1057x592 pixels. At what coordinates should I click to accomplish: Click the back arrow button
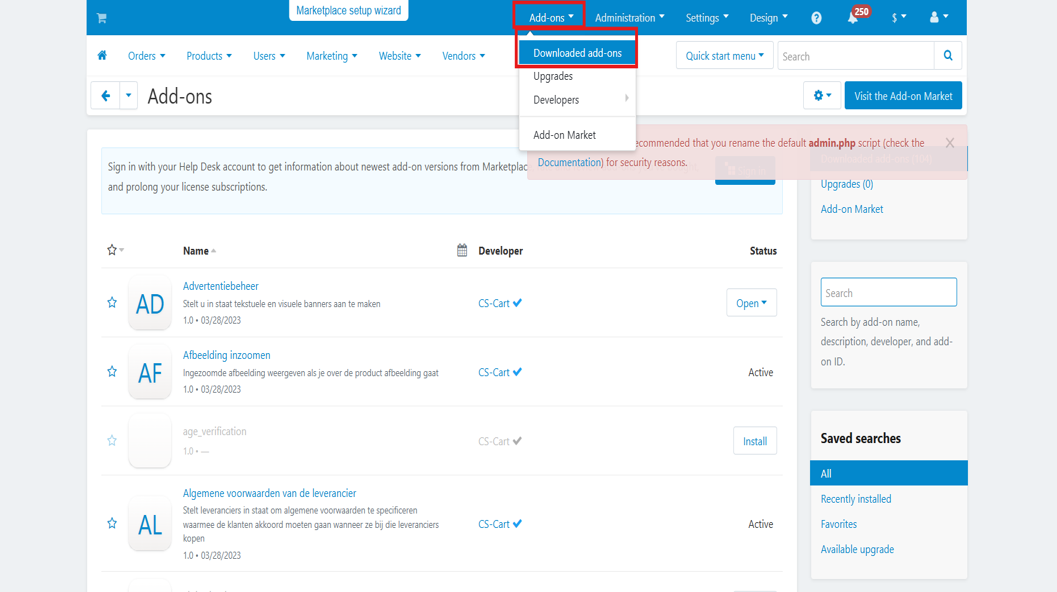coord(105,96)
